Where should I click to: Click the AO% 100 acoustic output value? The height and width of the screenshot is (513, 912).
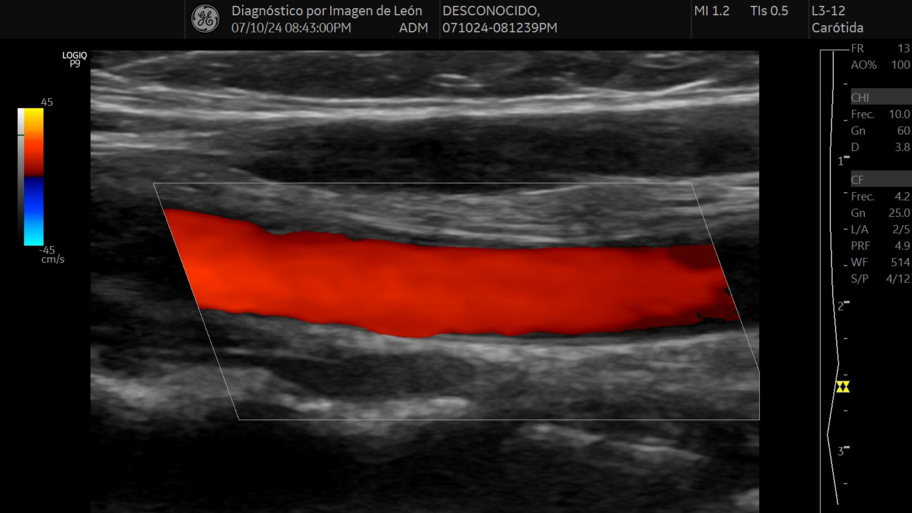[x=880, y=65]
